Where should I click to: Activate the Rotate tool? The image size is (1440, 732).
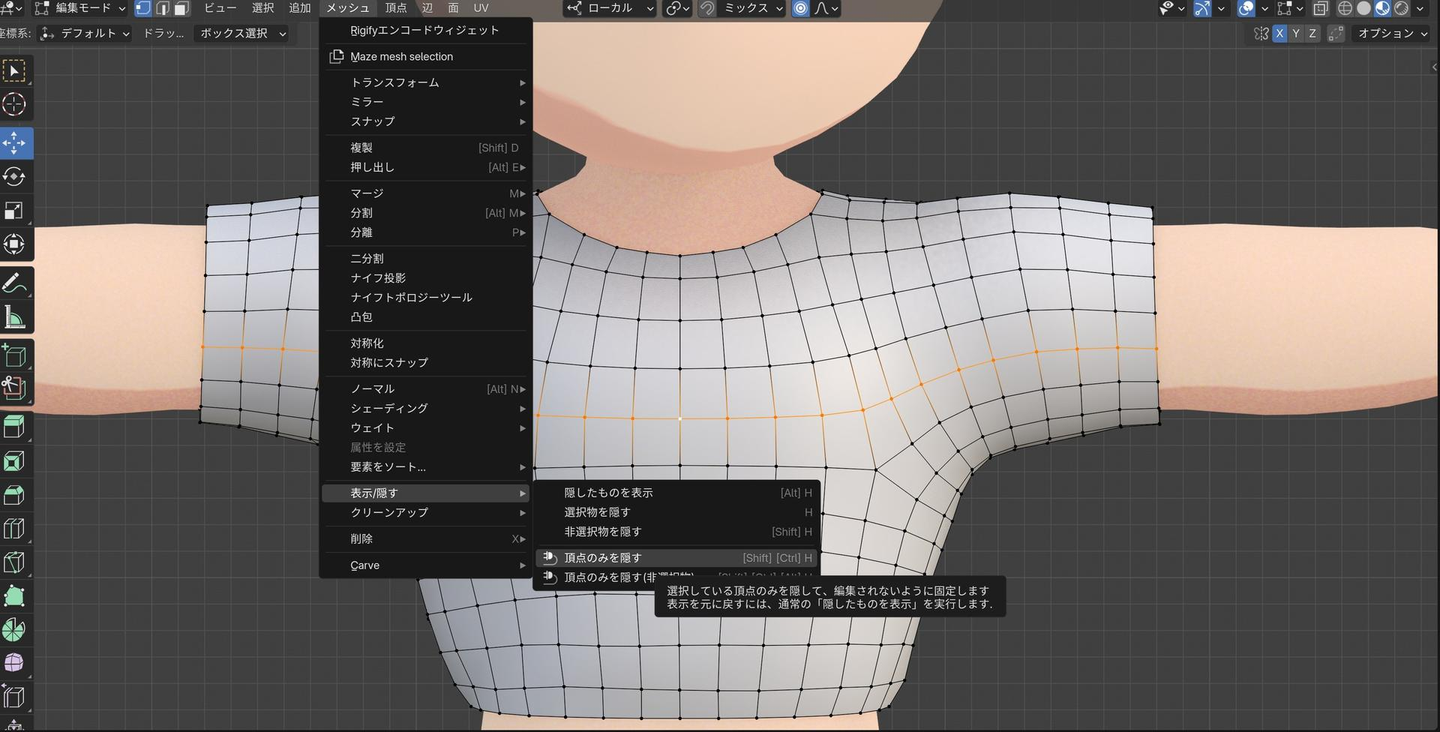coord(14,176)
